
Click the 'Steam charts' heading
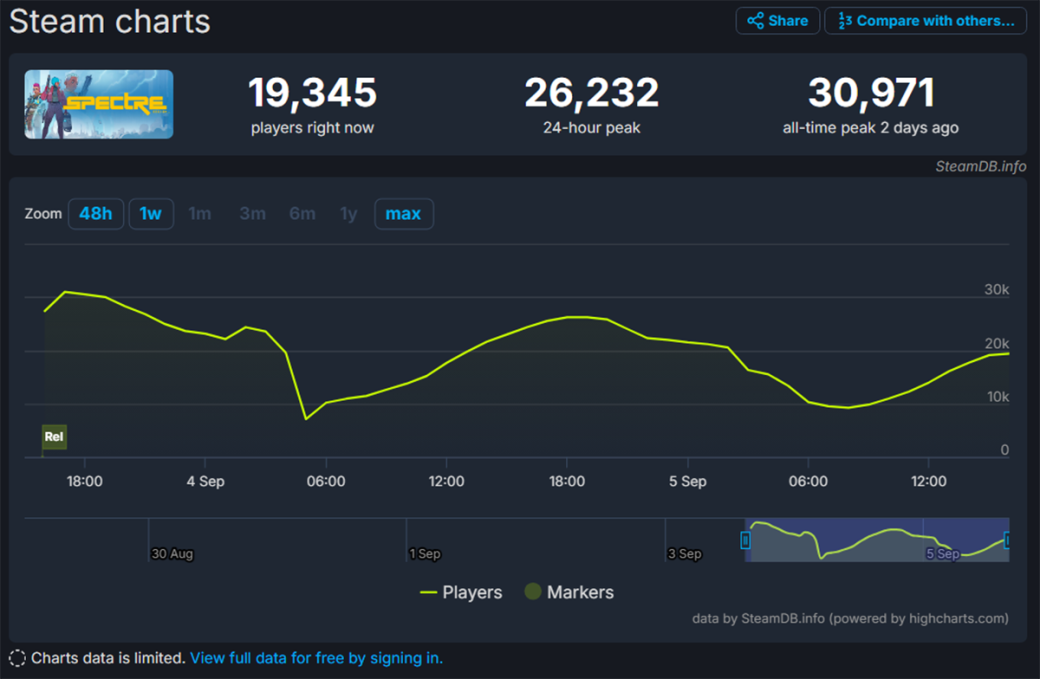click(x=109, y=21)
